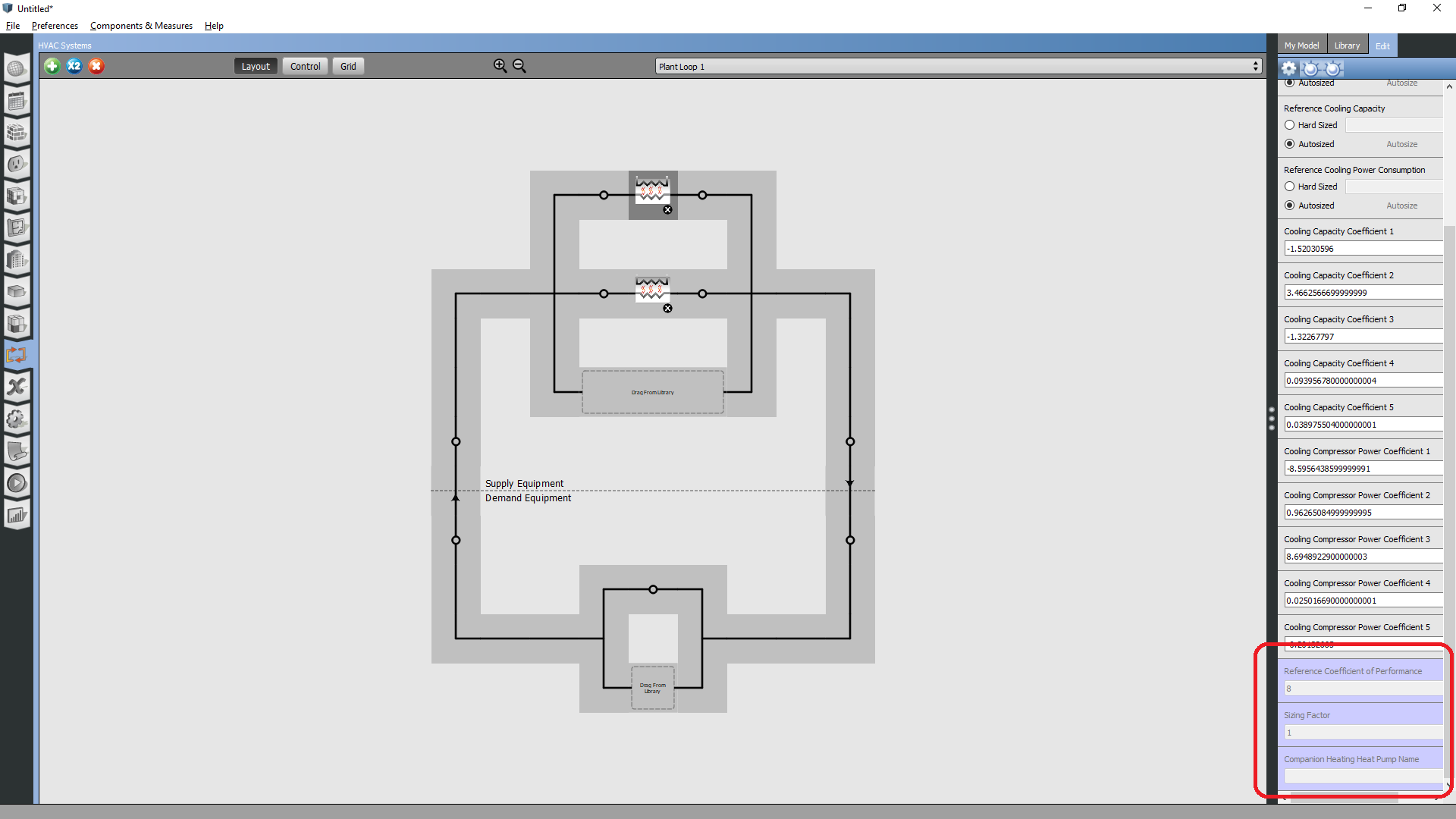Screen dimensions: 1456x819
Task: Select Autosized radio under Reference Cooling Power Consumption
Action: [1291, 206]
